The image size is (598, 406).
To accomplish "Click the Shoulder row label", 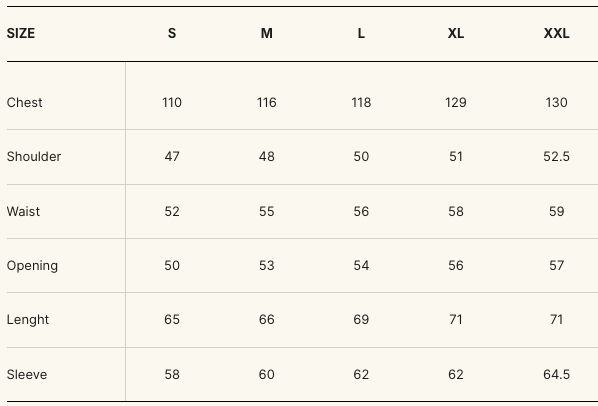I will click(34, 157).
